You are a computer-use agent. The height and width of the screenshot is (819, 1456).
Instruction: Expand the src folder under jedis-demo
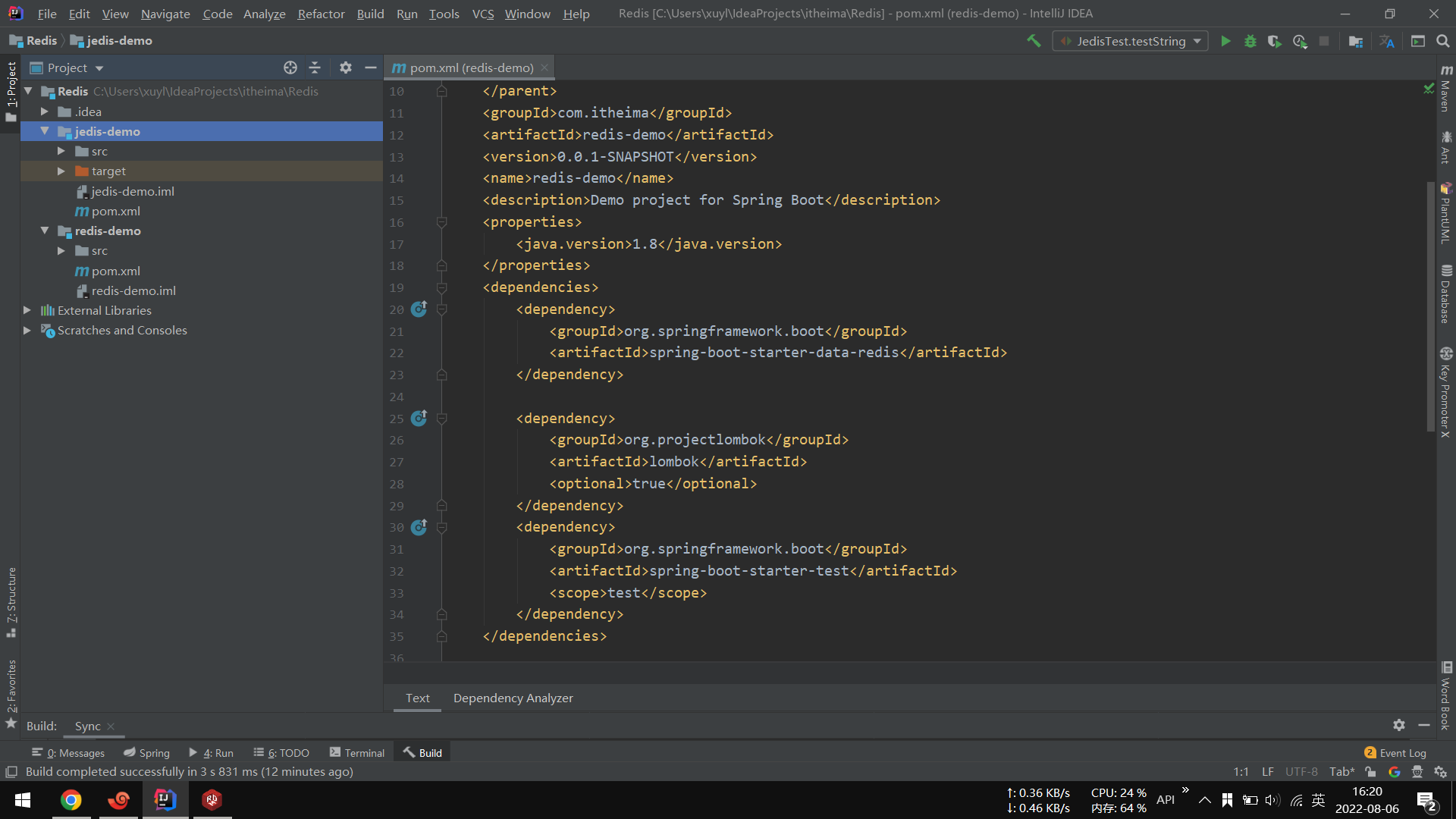pos(61,151)
